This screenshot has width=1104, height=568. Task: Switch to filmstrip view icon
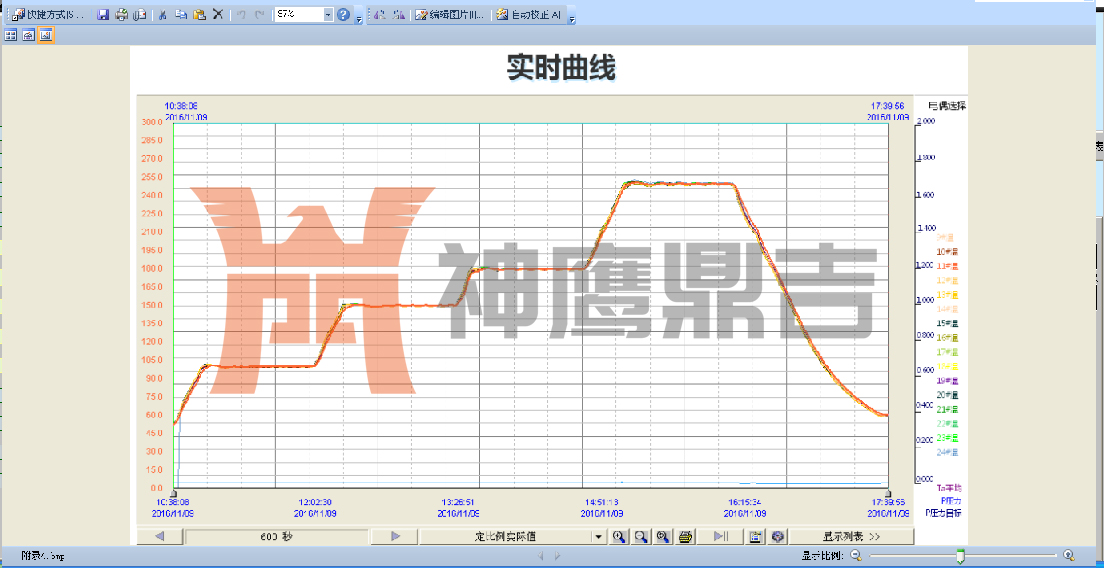point(28,34)
